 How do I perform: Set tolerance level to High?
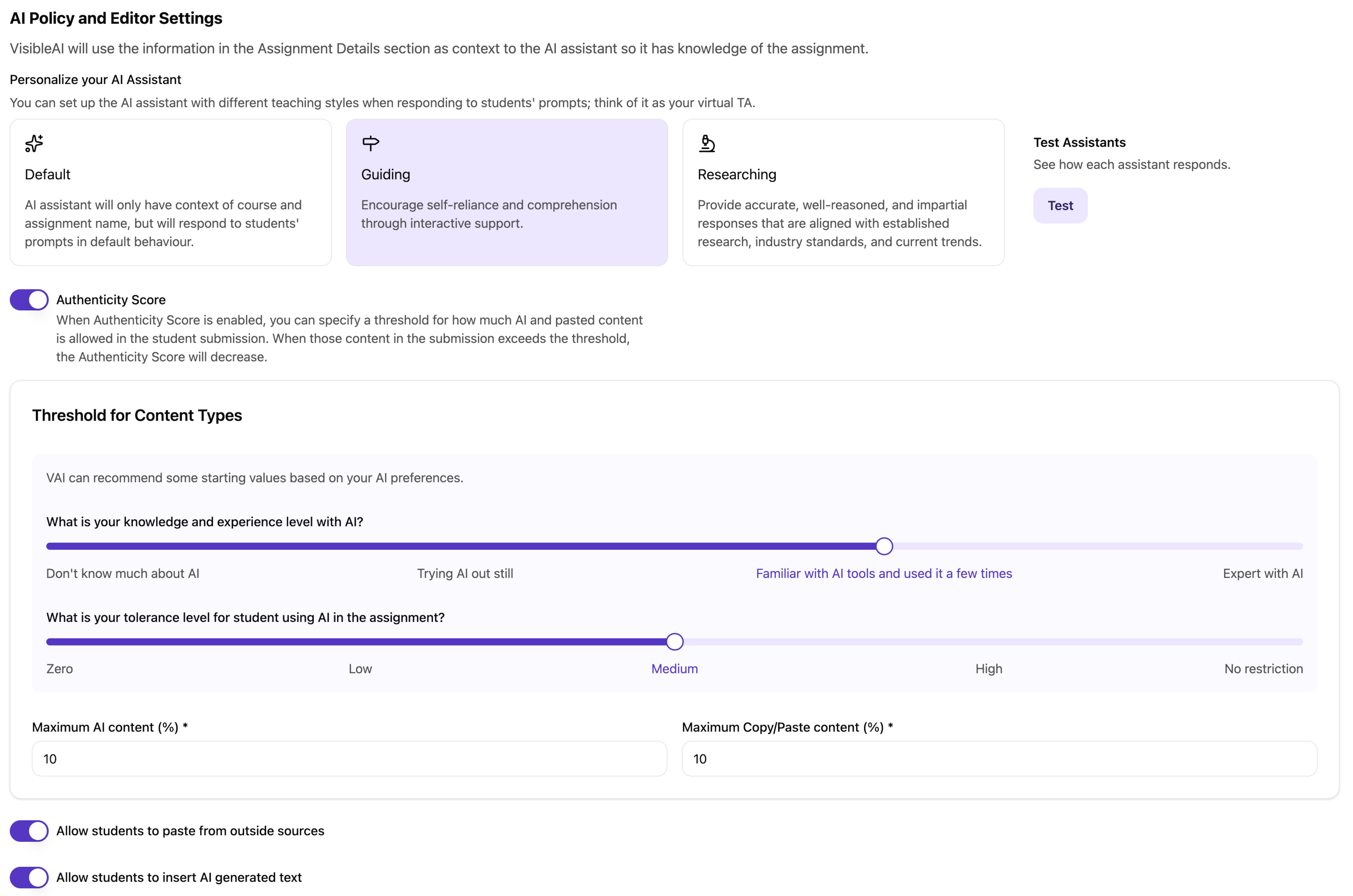(988, 669)
